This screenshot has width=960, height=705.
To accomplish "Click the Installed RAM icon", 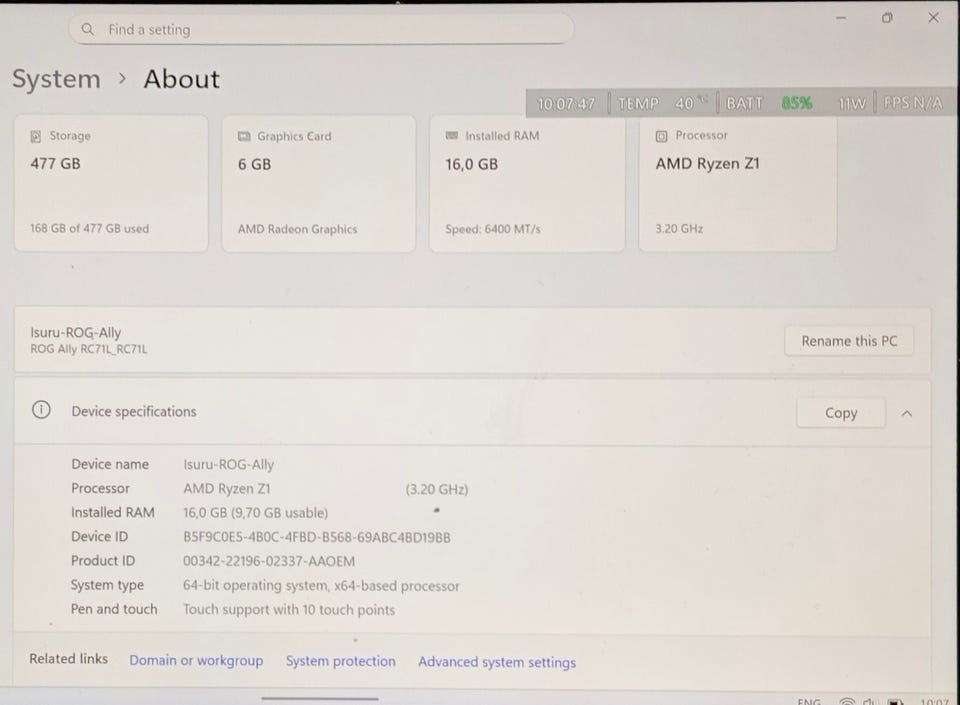I will [x=452, y=135].
